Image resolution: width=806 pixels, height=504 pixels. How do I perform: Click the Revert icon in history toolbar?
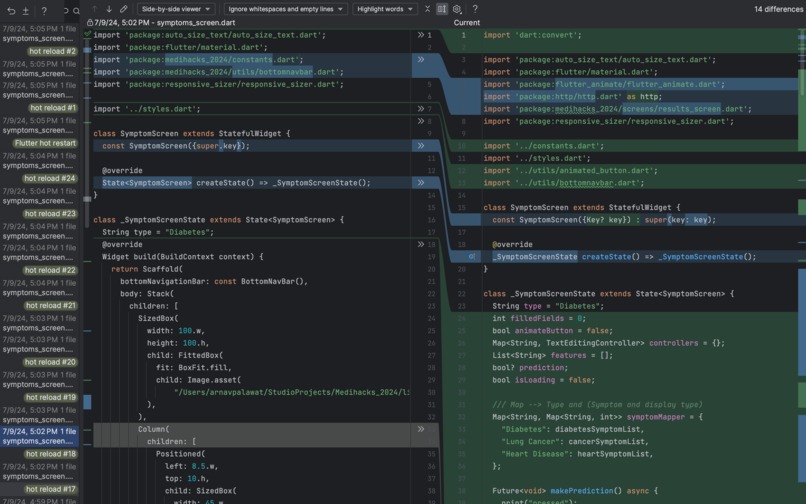[11, 10]
